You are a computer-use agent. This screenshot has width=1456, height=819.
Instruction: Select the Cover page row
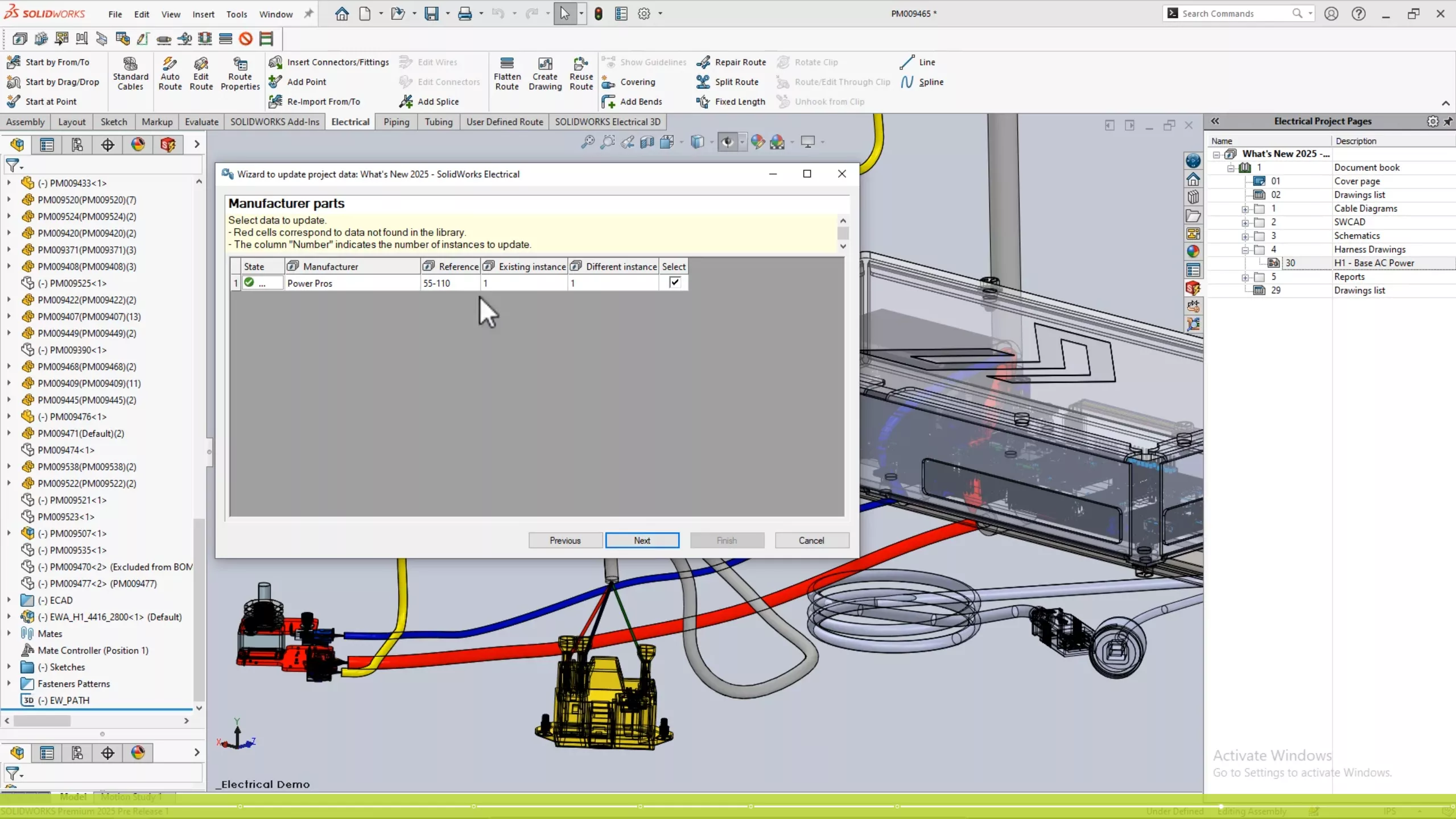click(1357, 181)
